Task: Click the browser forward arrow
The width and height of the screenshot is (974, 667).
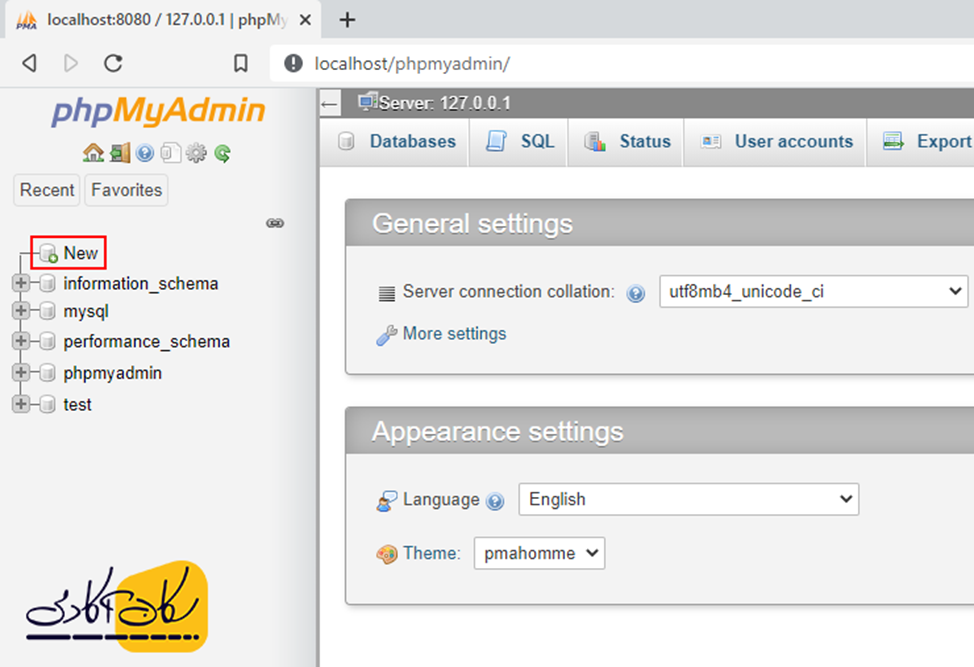Action: (x=71, y=63)
